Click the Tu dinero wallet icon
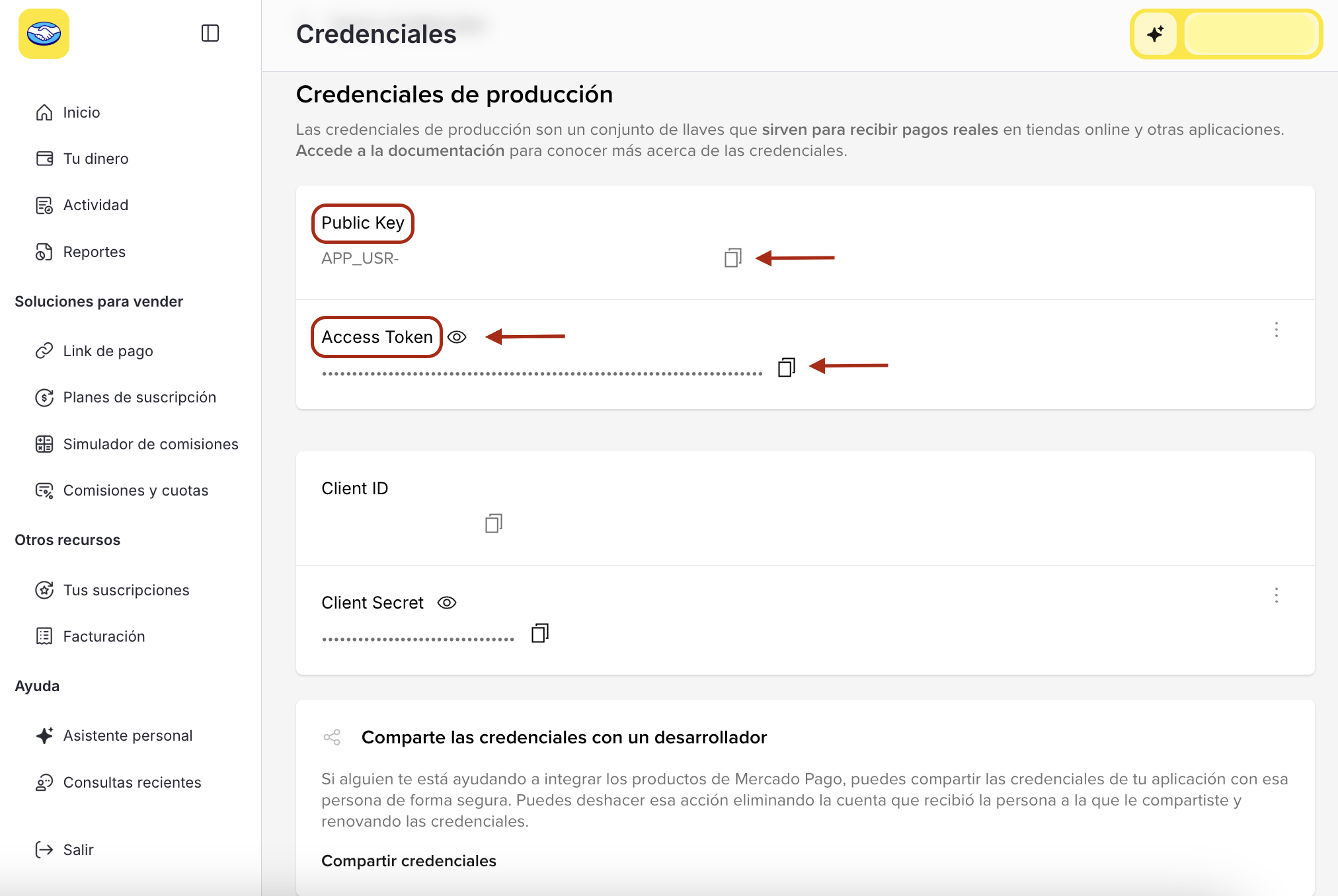Image resolution: width=1338 pixels, height=896 pixels. pos(44,159)
